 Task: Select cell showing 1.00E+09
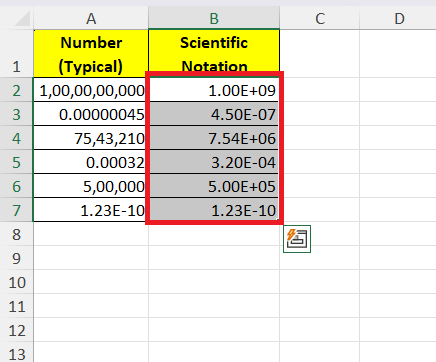click(x=214, y=90)
